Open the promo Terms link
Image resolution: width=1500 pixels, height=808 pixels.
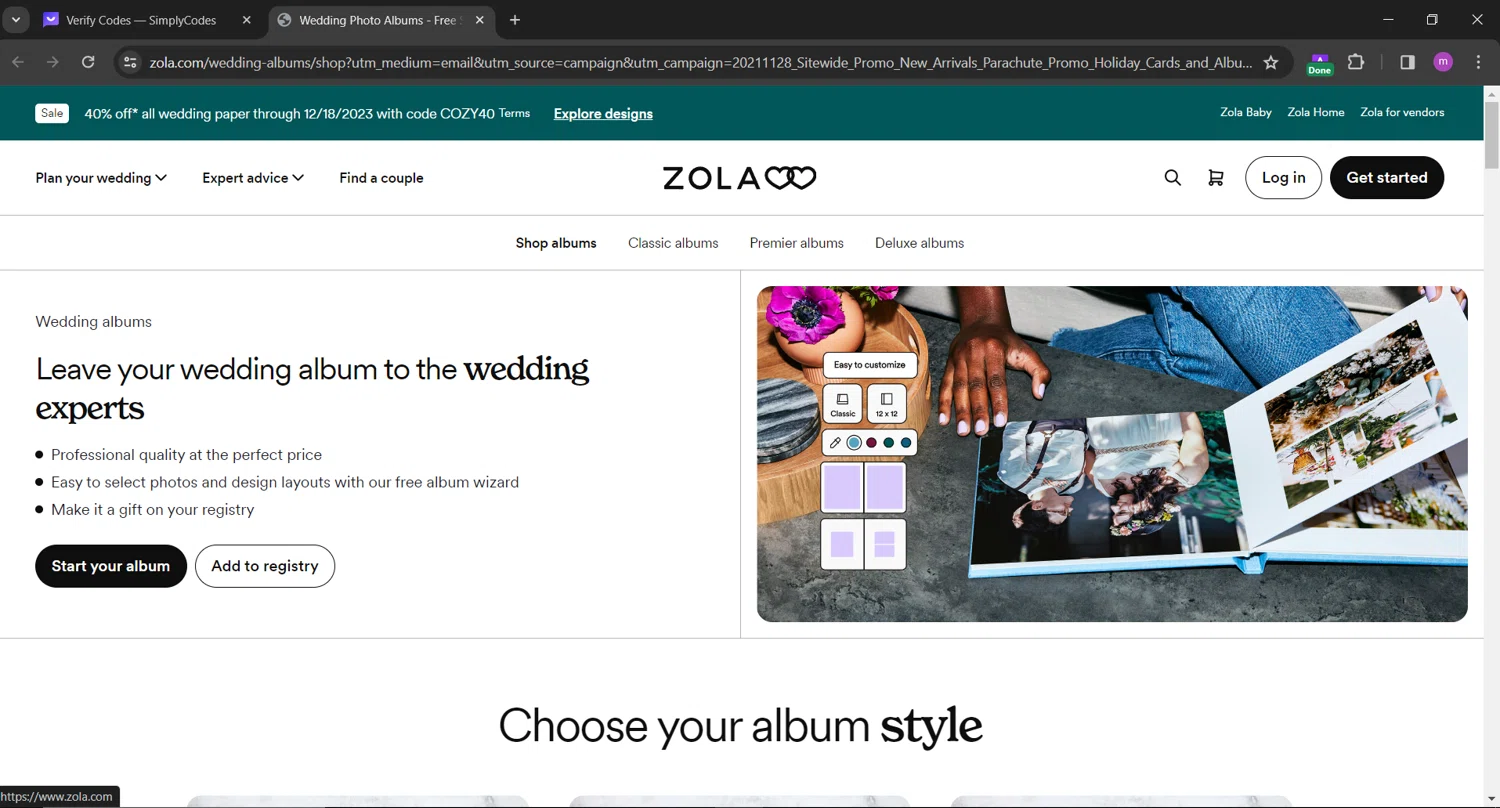[514, 113]
